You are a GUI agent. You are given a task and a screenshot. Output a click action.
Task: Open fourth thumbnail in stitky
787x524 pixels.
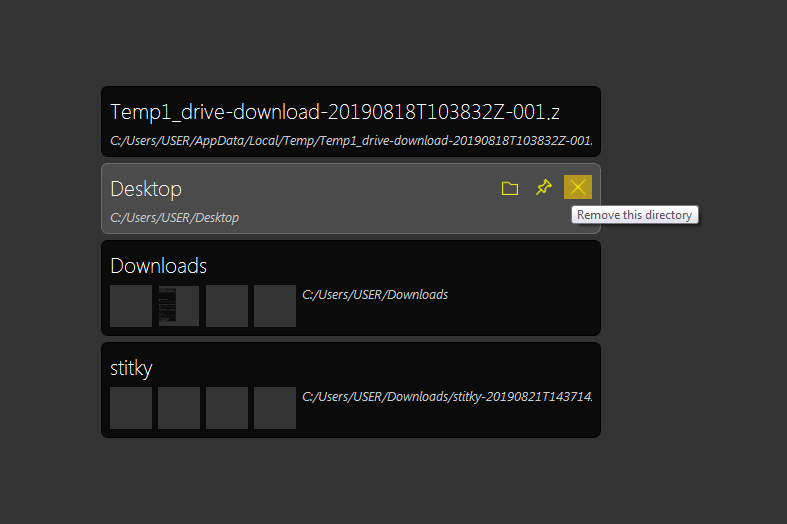[x=275, y=408]
